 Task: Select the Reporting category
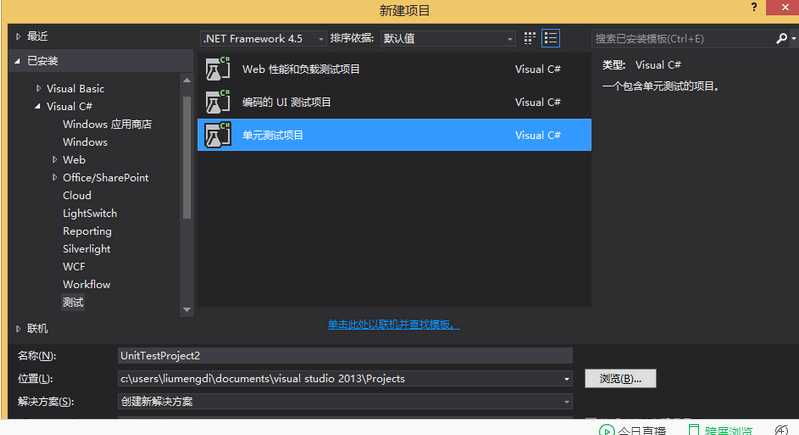coord(87,231)
